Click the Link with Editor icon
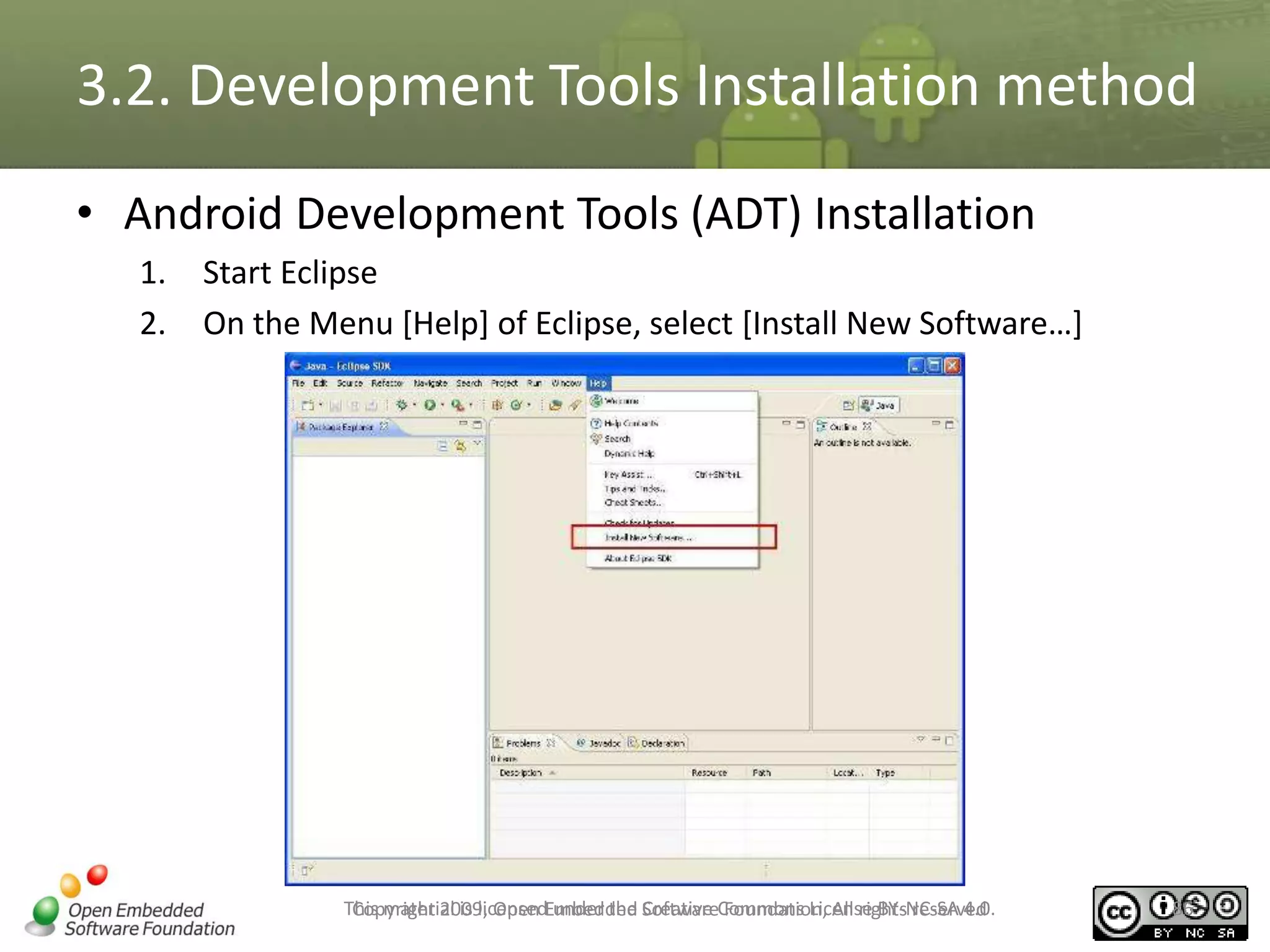Screen dimensions: 1270x952 click(x=460, y=445)
